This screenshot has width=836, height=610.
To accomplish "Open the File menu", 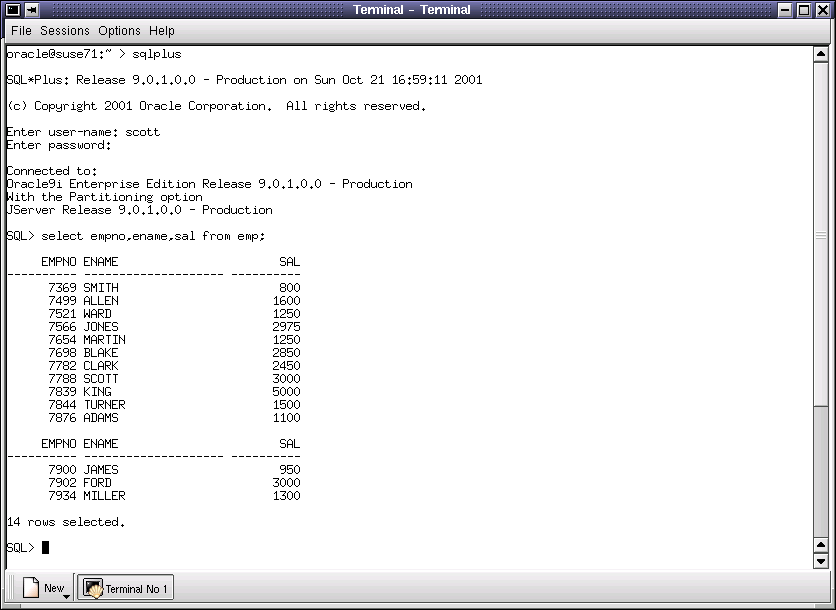I will (x=21, y=31).
